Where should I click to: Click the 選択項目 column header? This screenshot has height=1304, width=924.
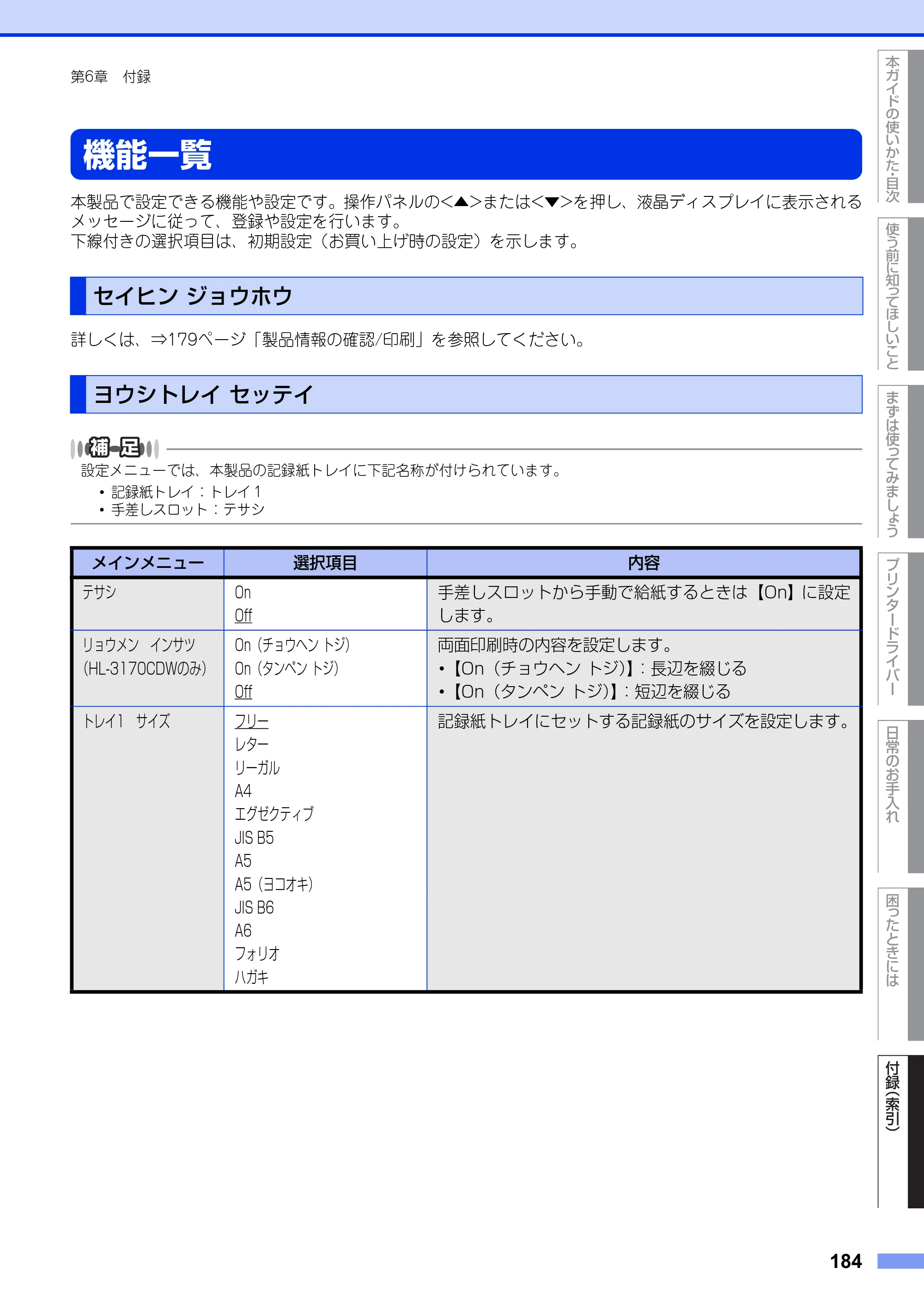pyautogui.click(x=325, y=563)
